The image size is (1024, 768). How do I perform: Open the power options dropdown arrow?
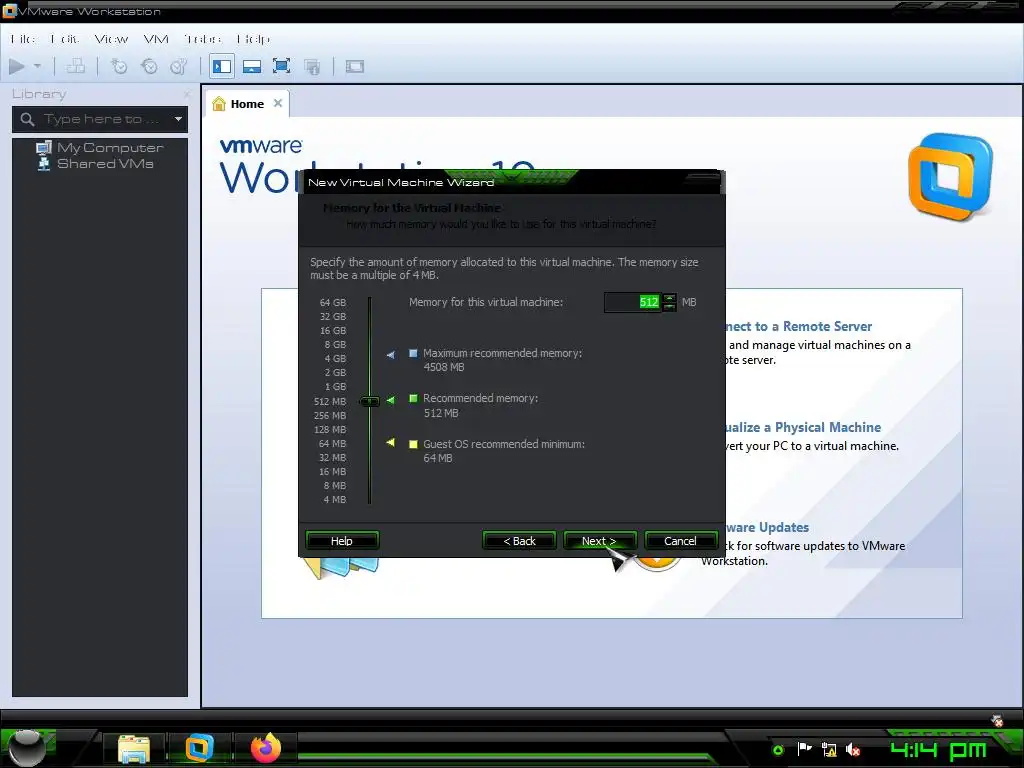click(37, 66)
